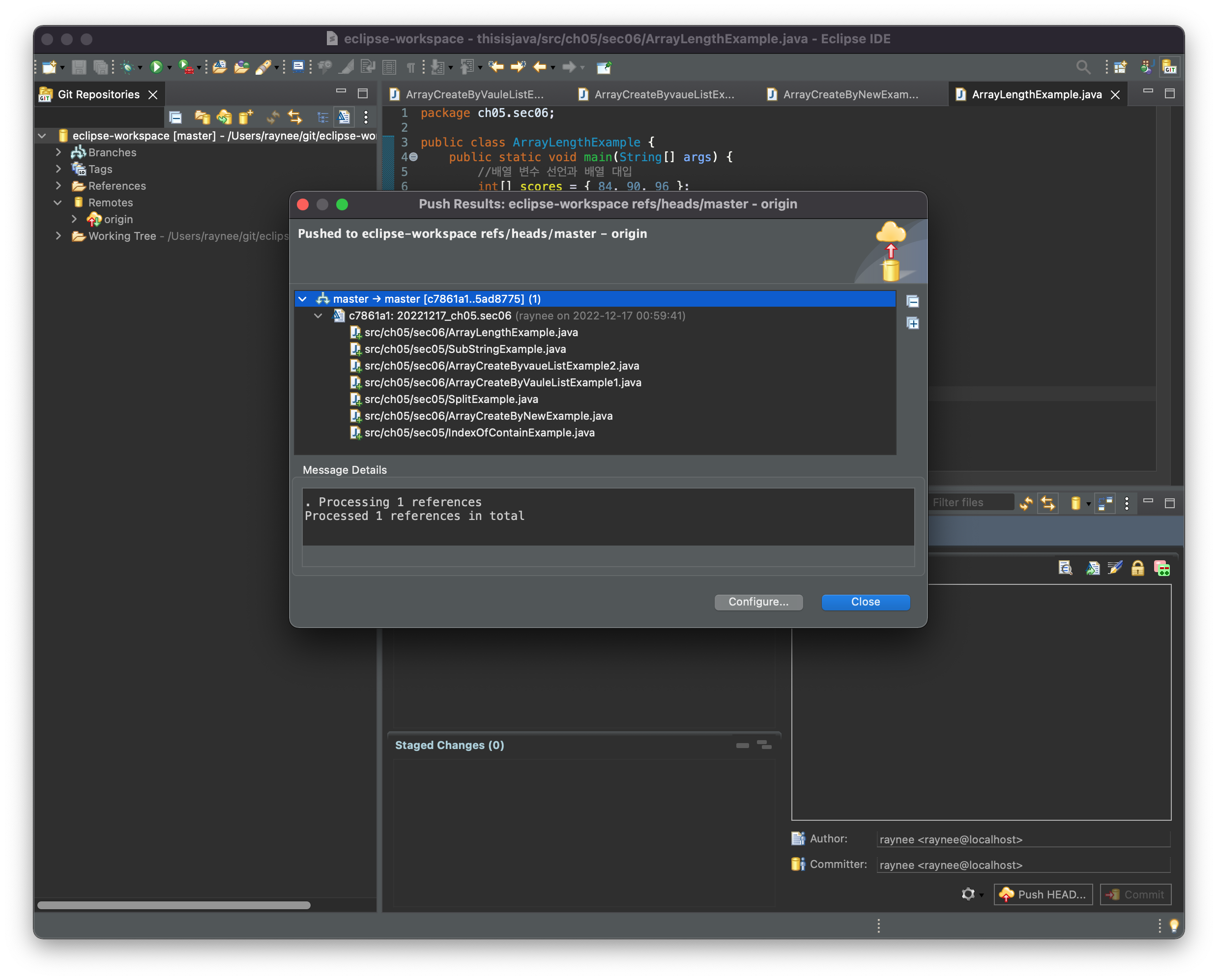Expand the Branches node
This screenshot has height=980, width=1218.
(x=58, y=152)
